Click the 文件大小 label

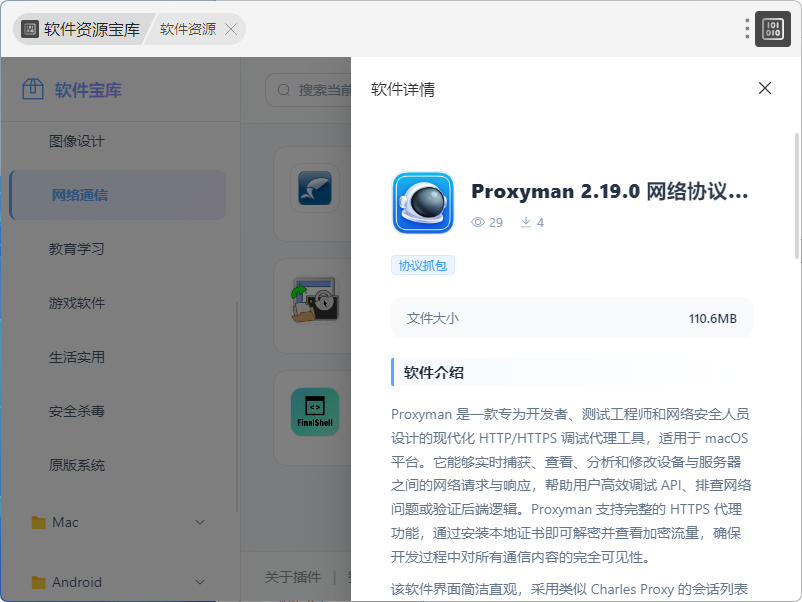pyautogui.click(x=433, y=319)
